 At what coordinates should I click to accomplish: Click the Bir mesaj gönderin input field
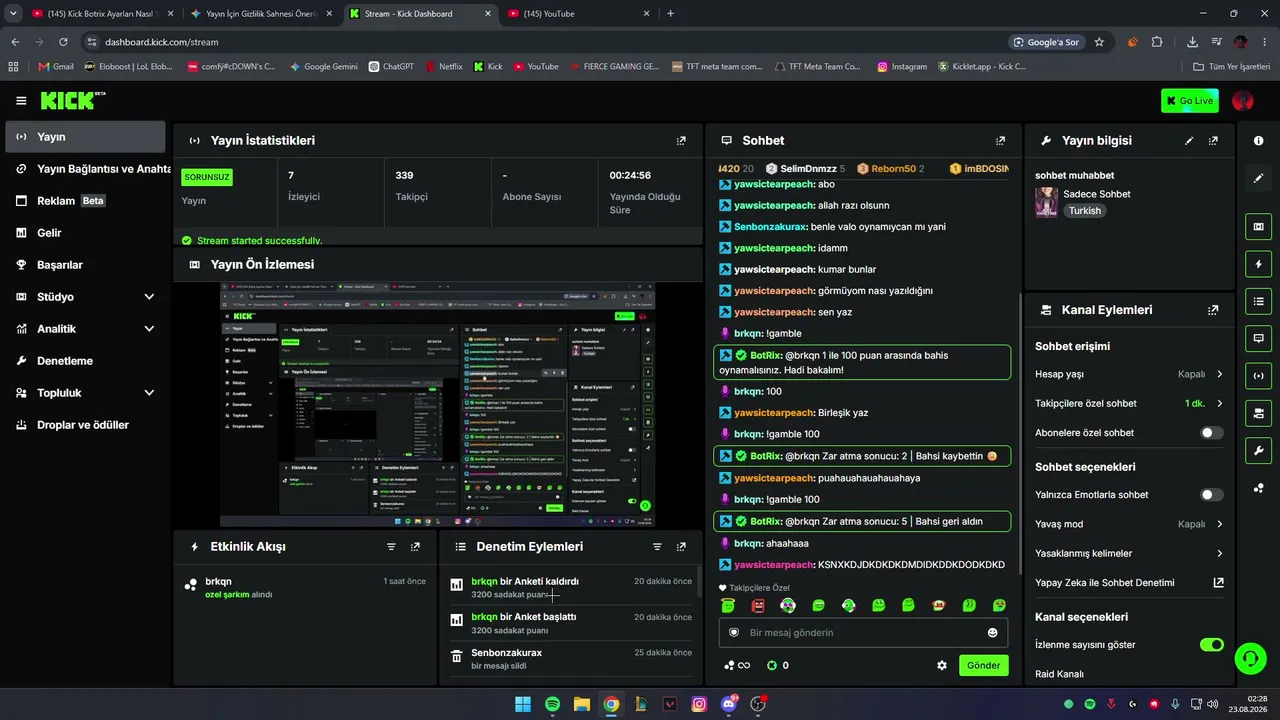click(863, 633)
